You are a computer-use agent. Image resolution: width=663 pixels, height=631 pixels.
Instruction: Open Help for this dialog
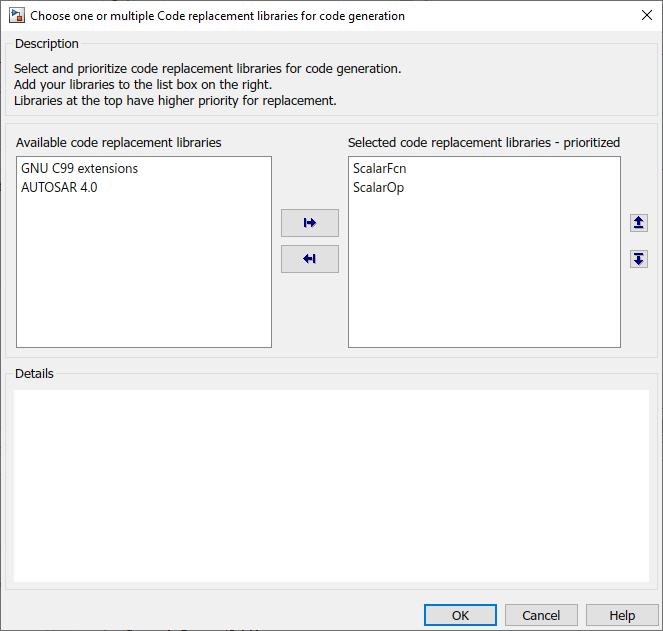622,615
